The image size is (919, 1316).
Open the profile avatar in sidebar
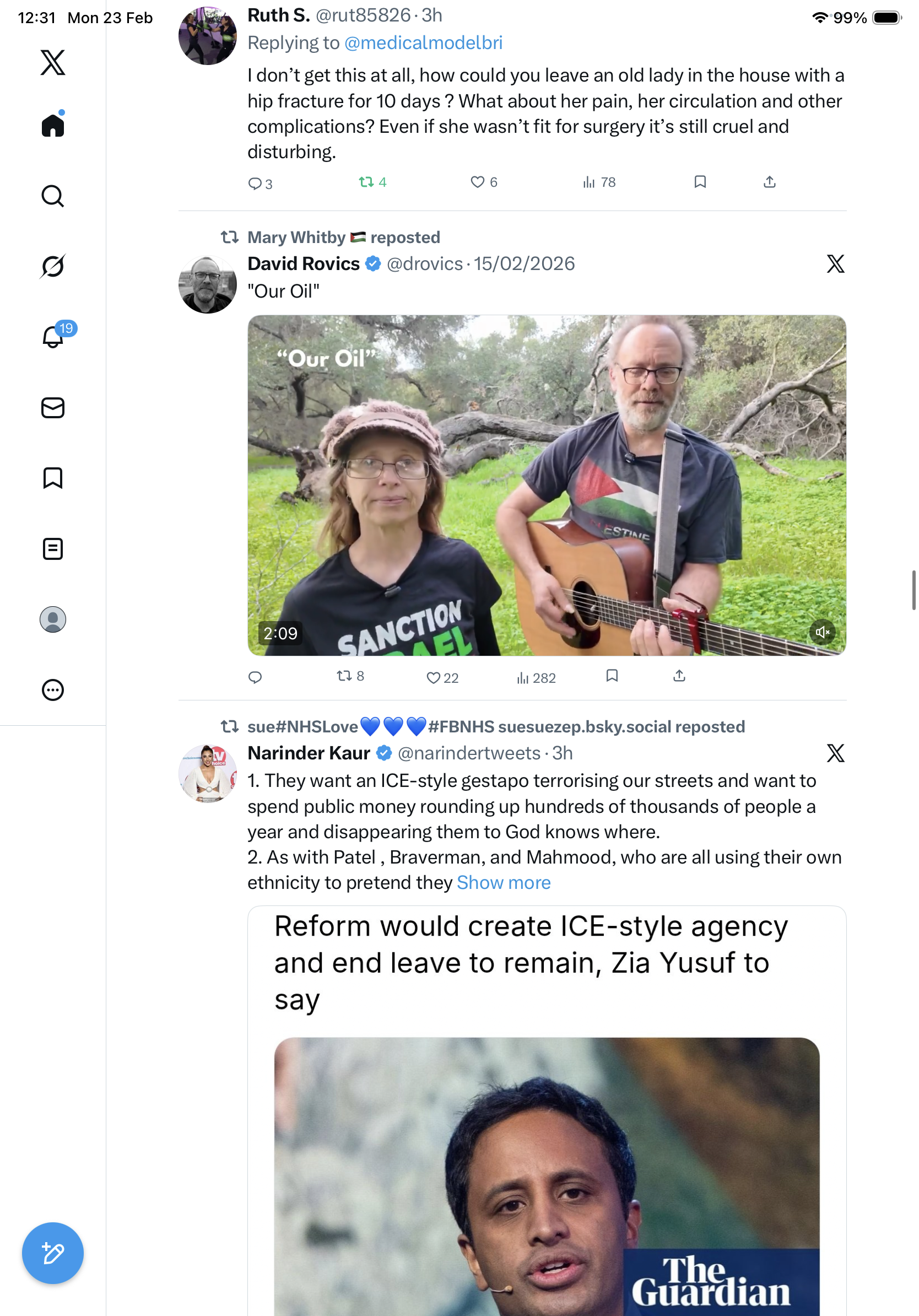point(53,619)
